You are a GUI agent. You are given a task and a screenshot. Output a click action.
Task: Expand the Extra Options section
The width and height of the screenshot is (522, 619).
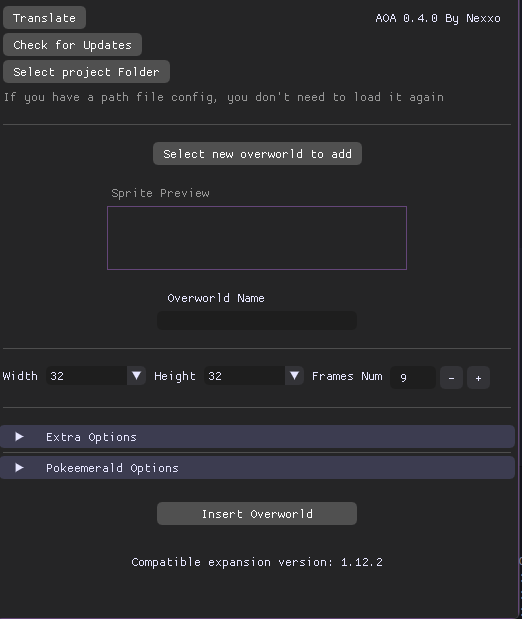[x=257, y=437]
